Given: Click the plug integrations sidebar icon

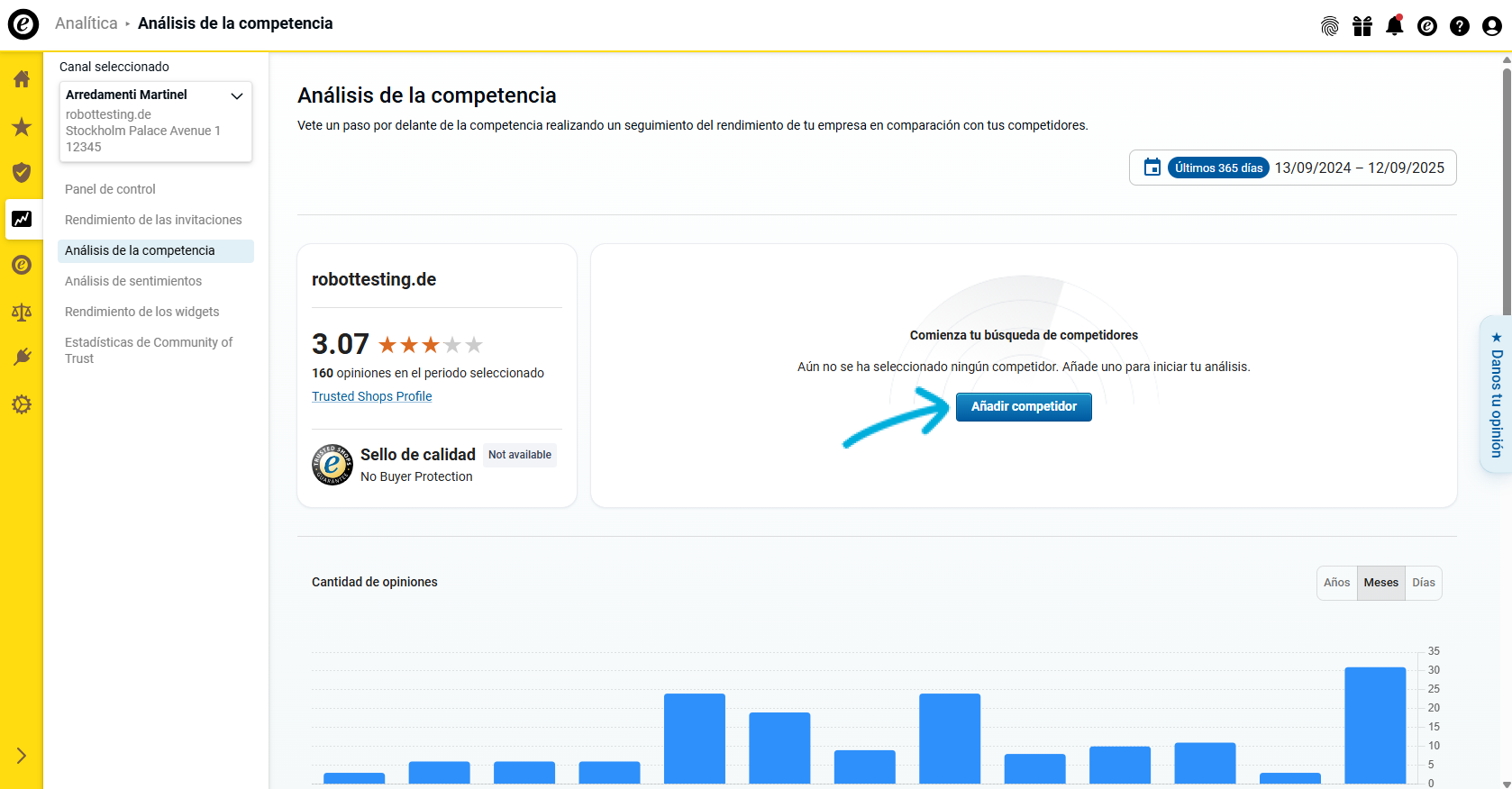Looking at the screenshot, I should coord(22,358).
